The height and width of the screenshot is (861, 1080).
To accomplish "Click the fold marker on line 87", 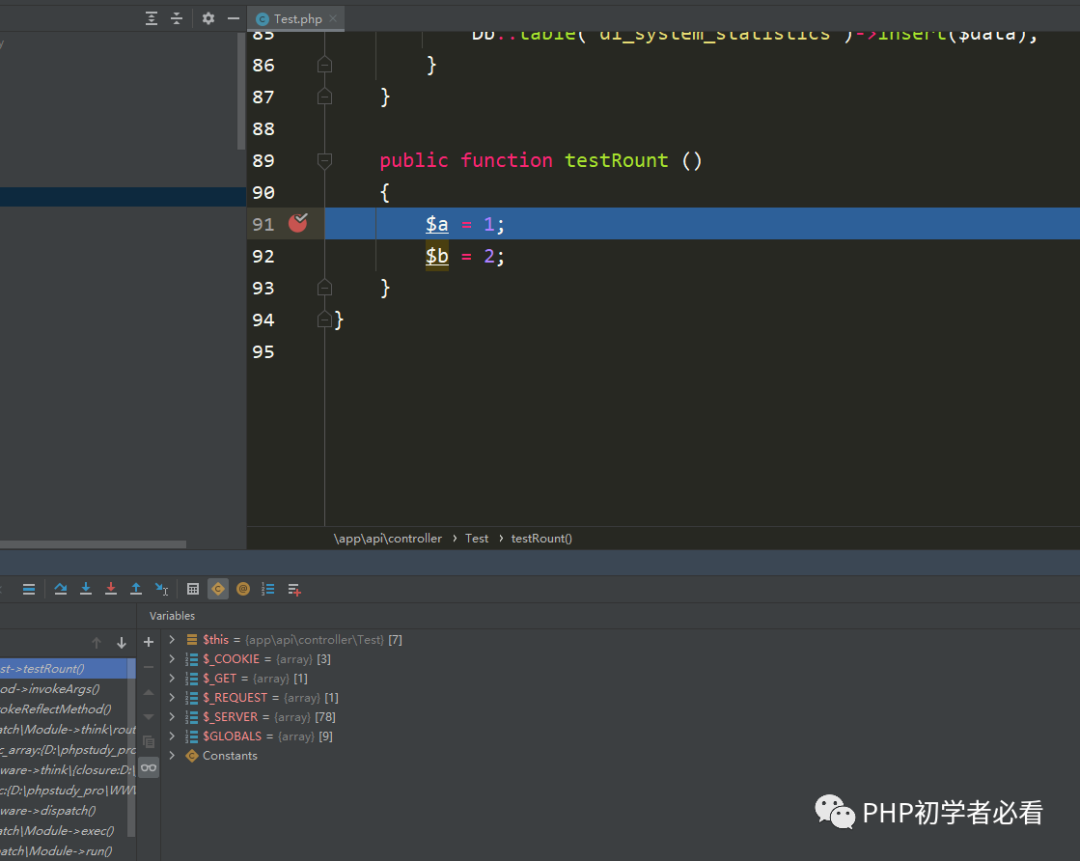I will pos(324,96).
